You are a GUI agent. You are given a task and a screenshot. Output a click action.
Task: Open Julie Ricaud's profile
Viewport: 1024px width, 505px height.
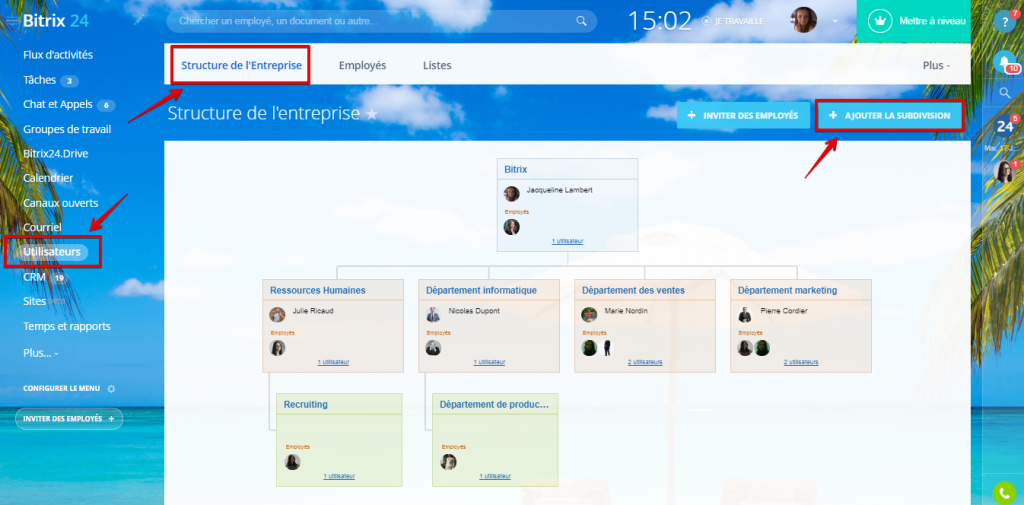point(313,311)
